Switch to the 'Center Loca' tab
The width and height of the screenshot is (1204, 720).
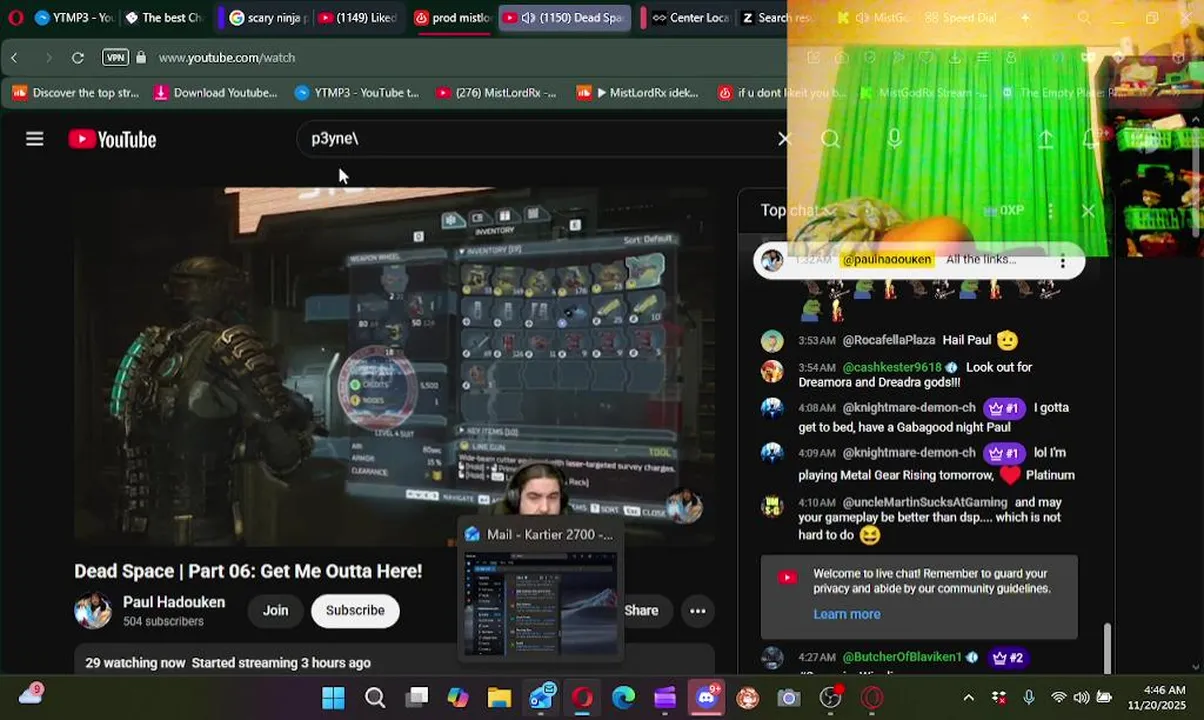pyautogui.click(x=688, y=18)
